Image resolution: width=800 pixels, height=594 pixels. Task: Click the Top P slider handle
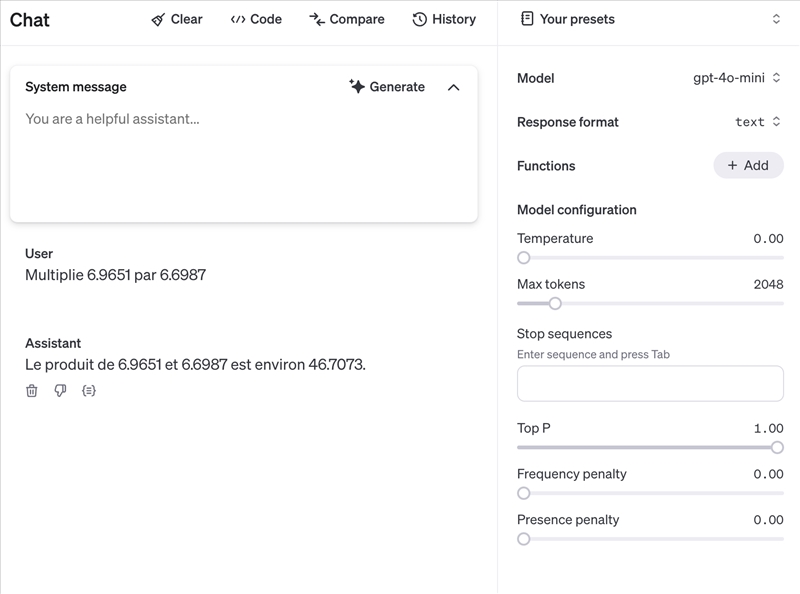777,448
